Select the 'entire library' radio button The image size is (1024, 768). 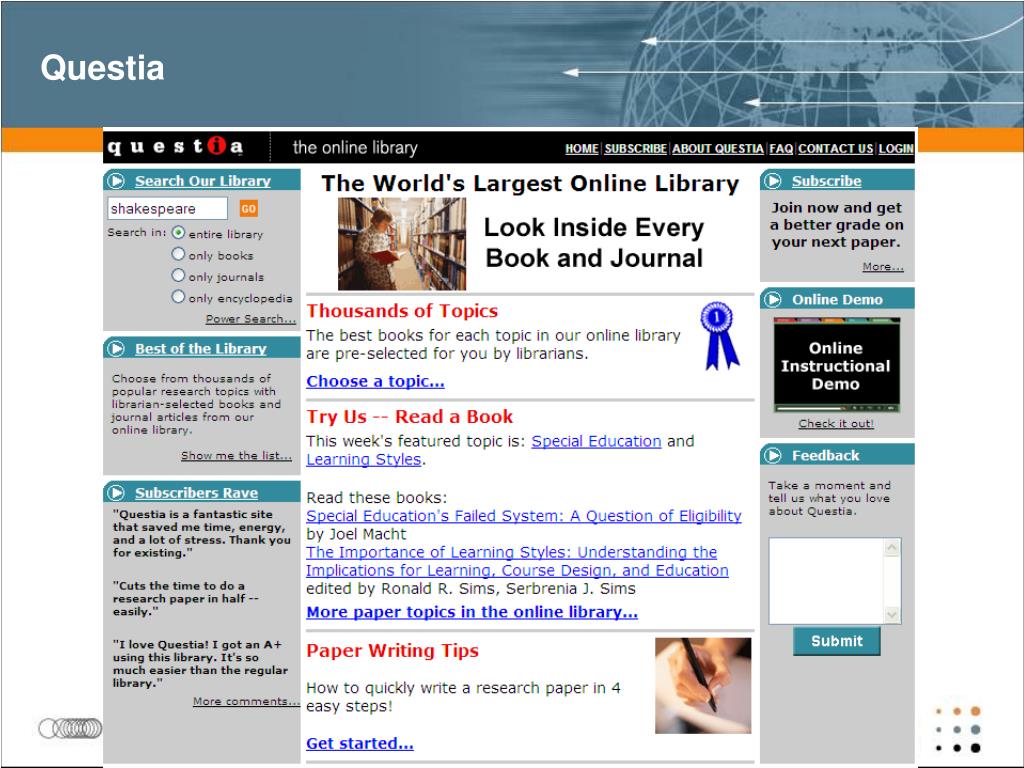(178, 232)
